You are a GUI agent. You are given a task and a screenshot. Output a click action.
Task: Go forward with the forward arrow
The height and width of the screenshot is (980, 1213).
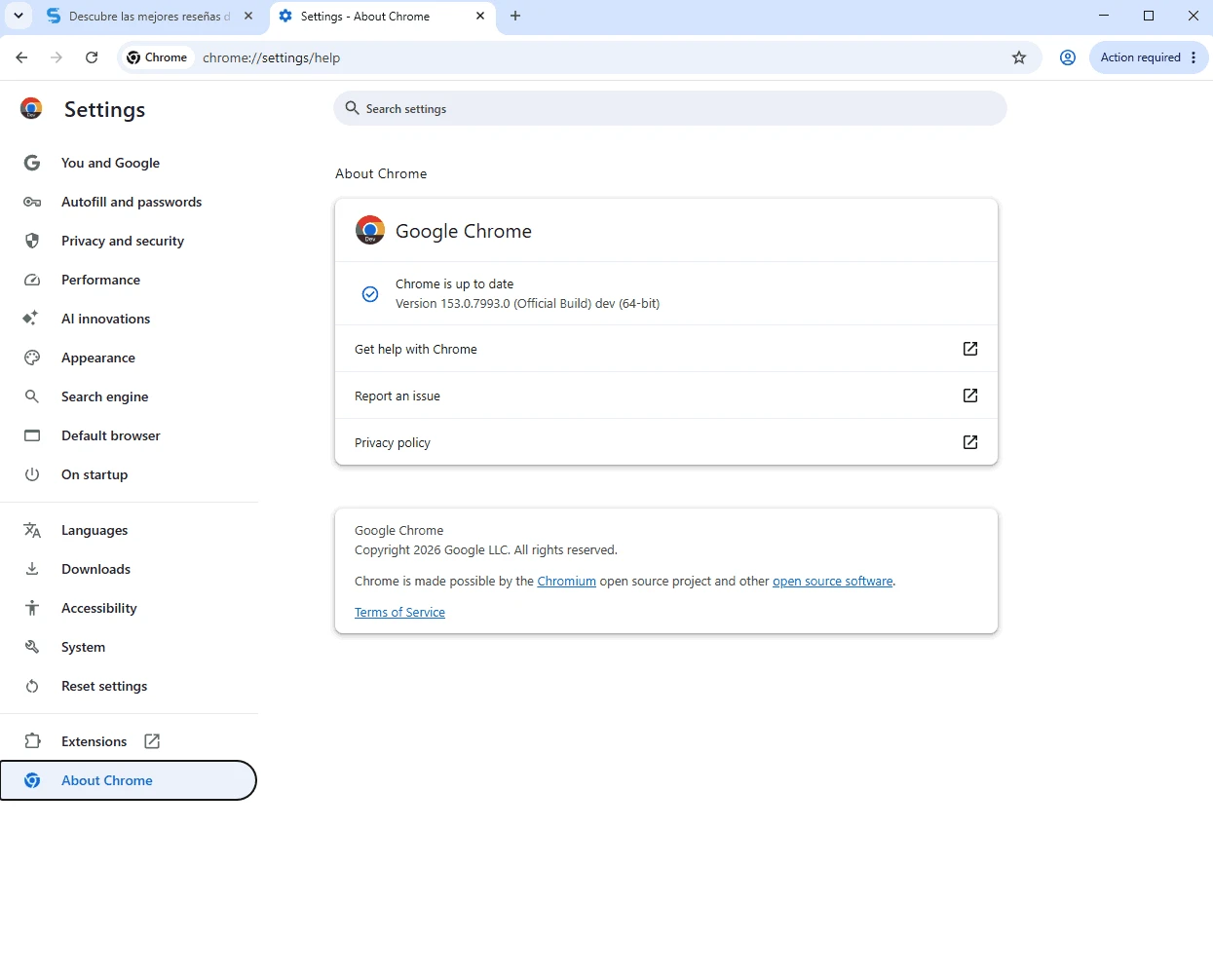coord(57,57)
